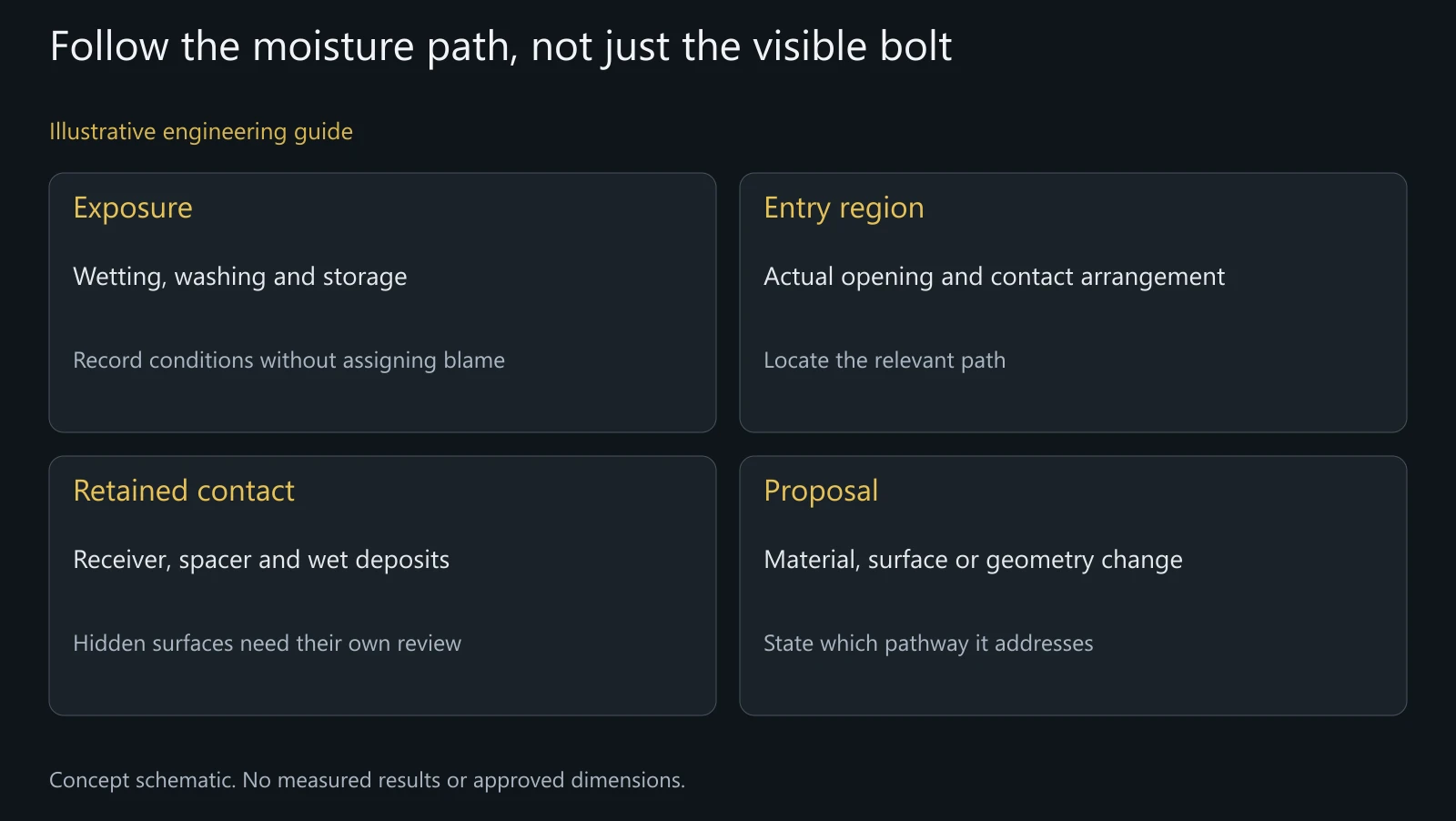Open the Exposure card heading
The image size is (1456, 821).
[x=133, y=208]
